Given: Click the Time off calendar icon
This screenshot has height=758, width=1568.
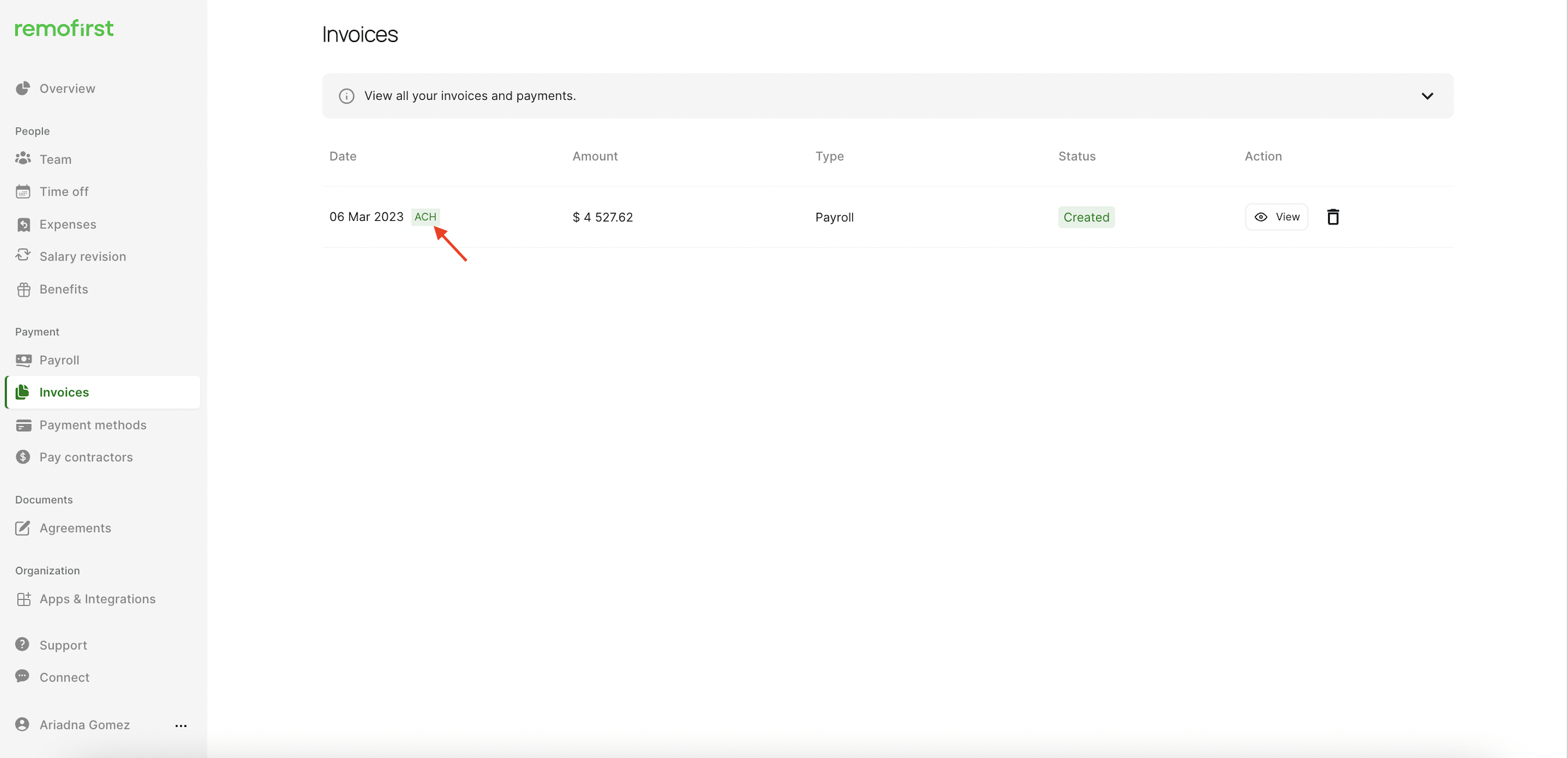Looking at the screenshot, I should [x=23, y=192].
